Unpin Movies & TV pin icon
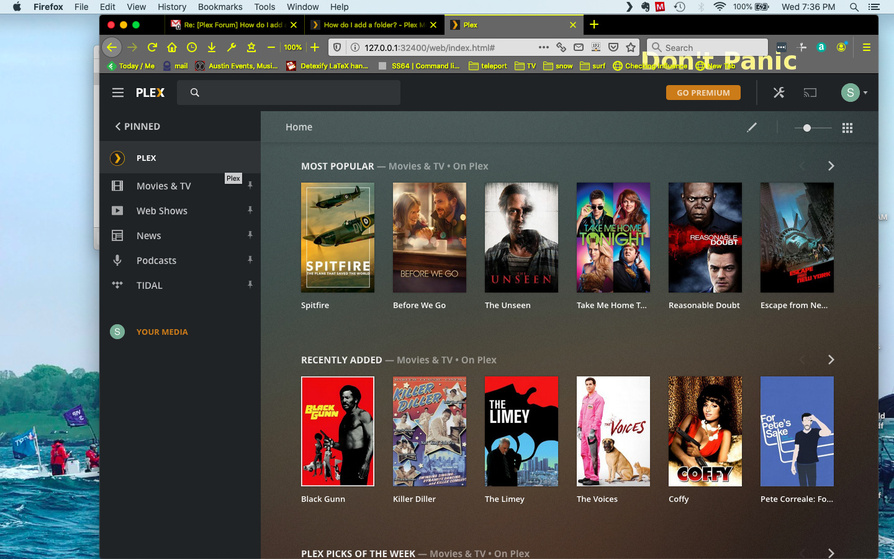 [250, 185]
